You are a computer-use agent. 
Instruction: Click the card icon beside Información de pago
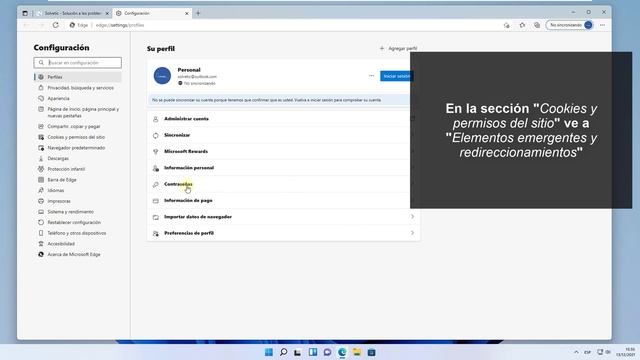tap(156, 201)
